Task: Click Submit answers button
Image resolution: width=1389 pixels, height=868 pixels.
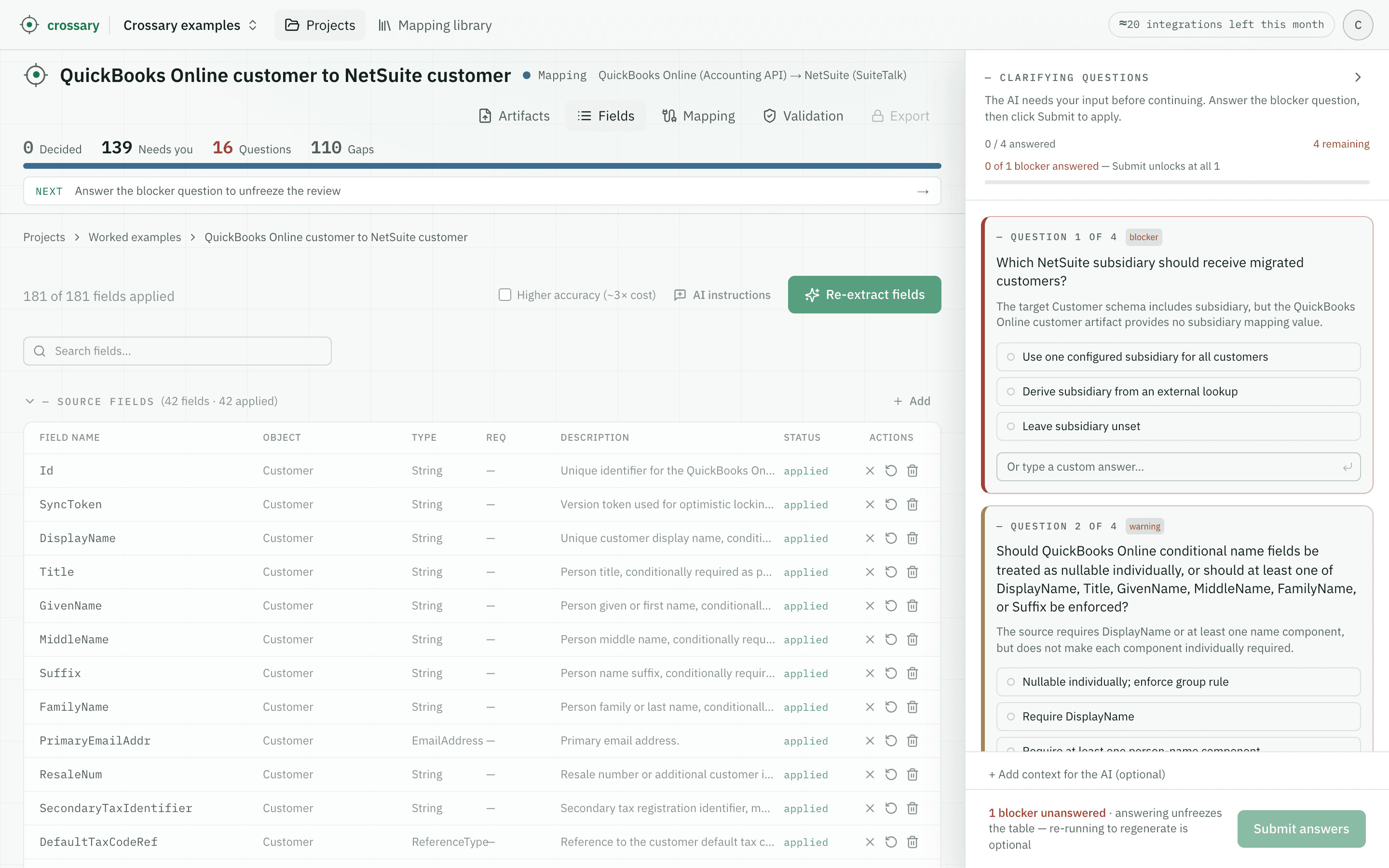Action: click(1301, 828)
